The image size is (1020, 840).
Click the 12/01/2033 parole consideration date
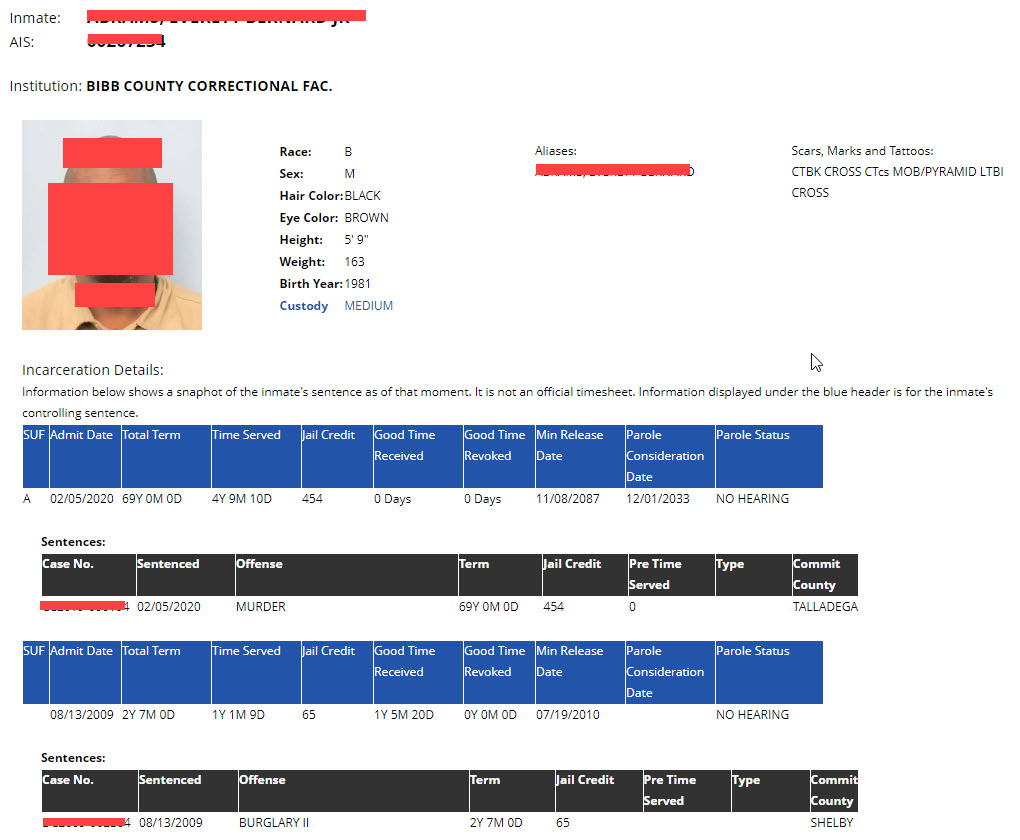point(657,499)
